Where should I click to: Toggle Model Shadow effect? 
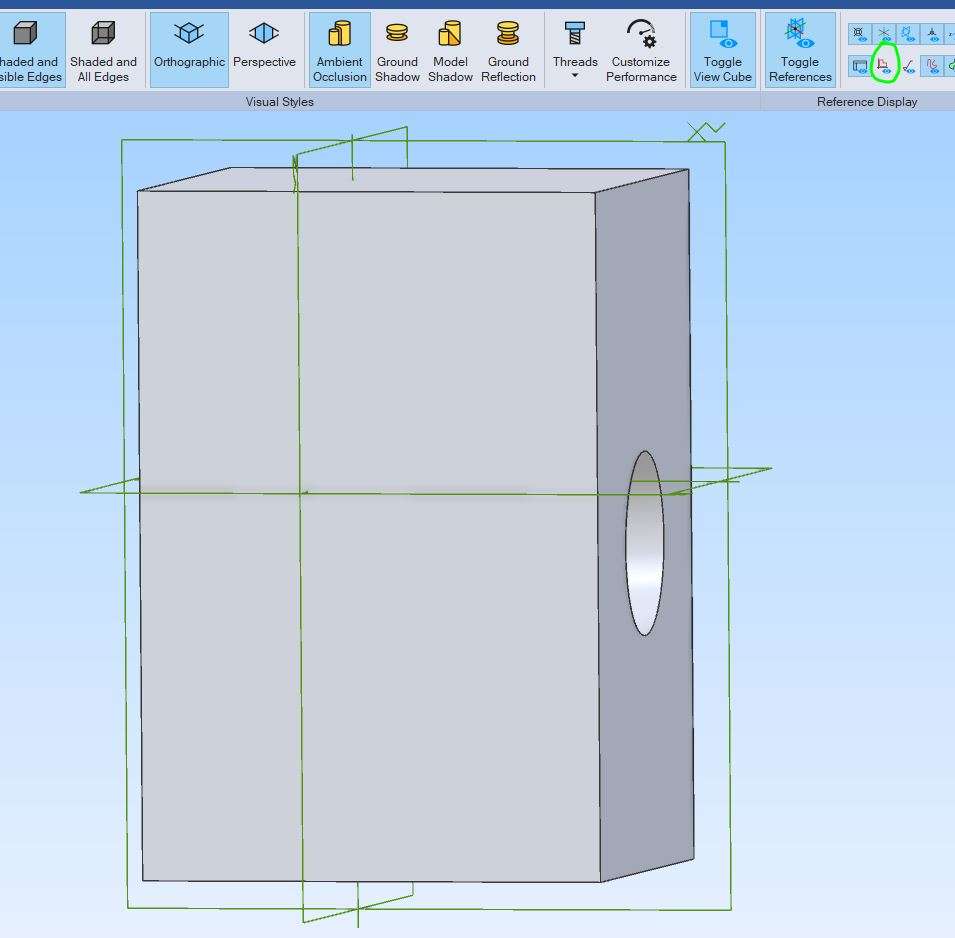click(450, 50)
